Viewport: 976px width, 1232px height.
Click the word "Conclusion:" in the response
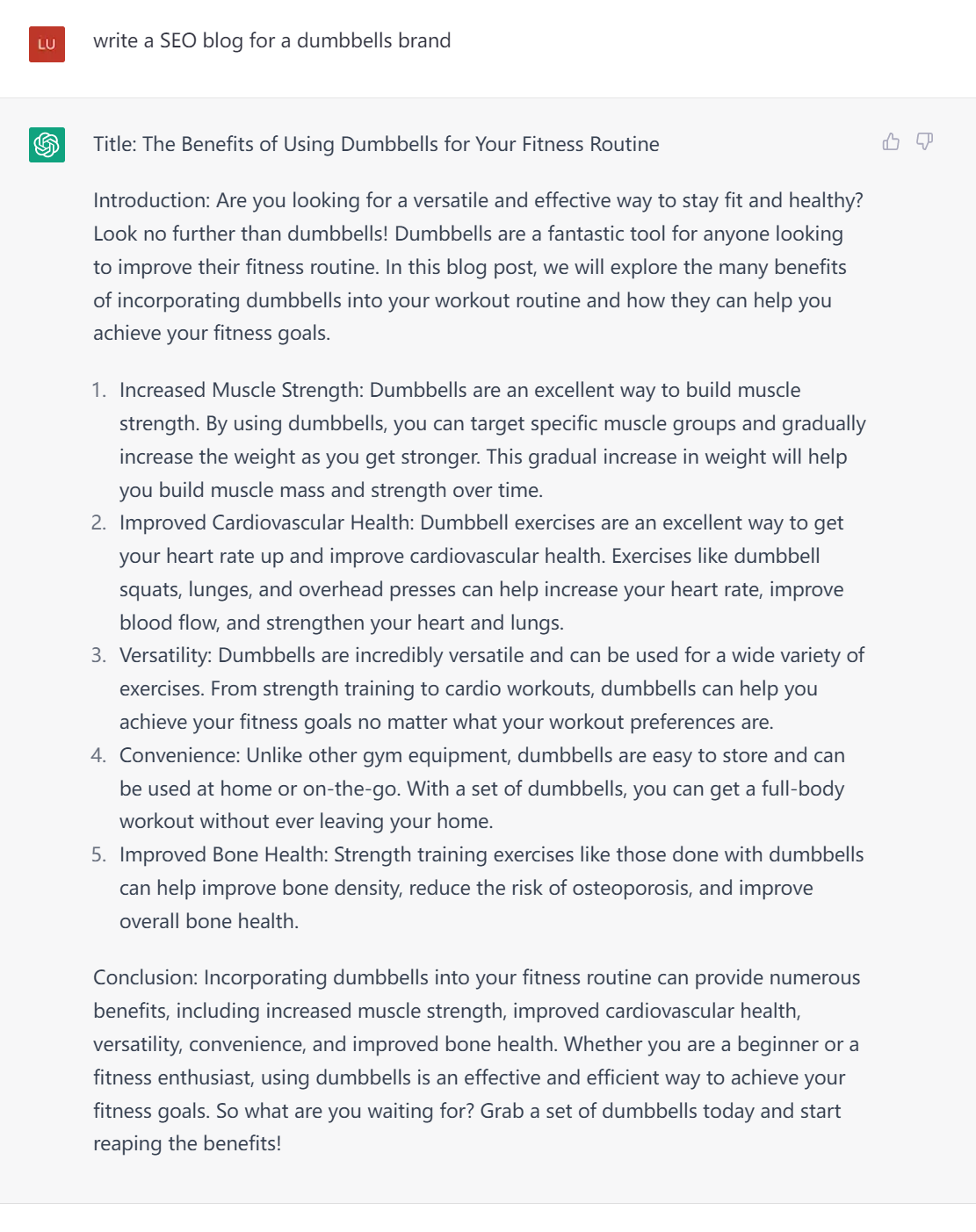tap(146, 978)
